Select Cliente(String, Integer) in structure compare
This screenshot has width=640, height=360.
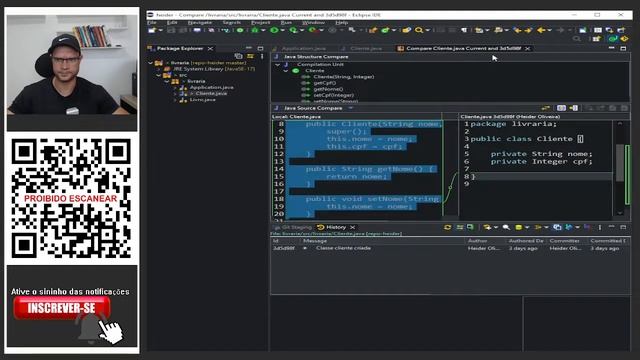[344, 77]
